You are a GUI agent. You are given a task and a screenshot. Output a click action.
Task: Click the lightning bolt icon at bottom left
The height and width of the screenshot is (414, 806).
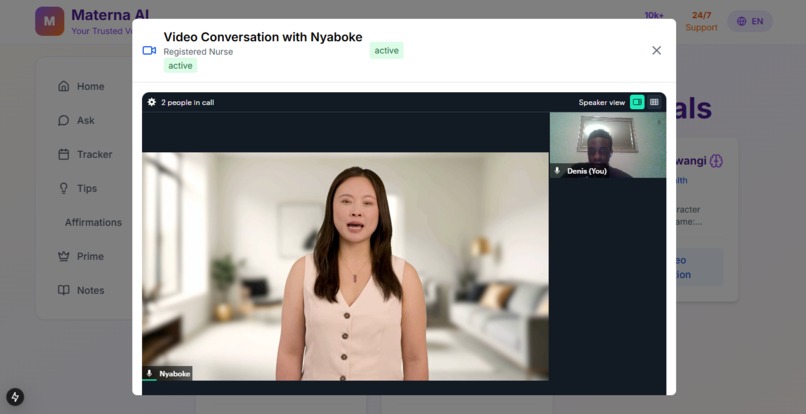tap(15, 397)
